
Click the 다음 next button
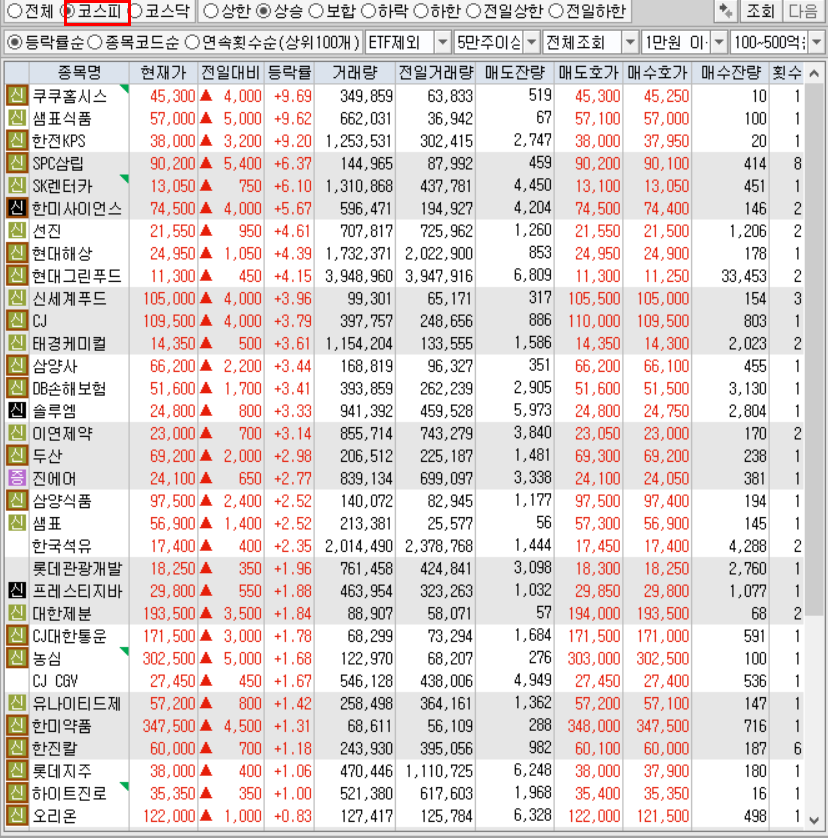(803, 11)
